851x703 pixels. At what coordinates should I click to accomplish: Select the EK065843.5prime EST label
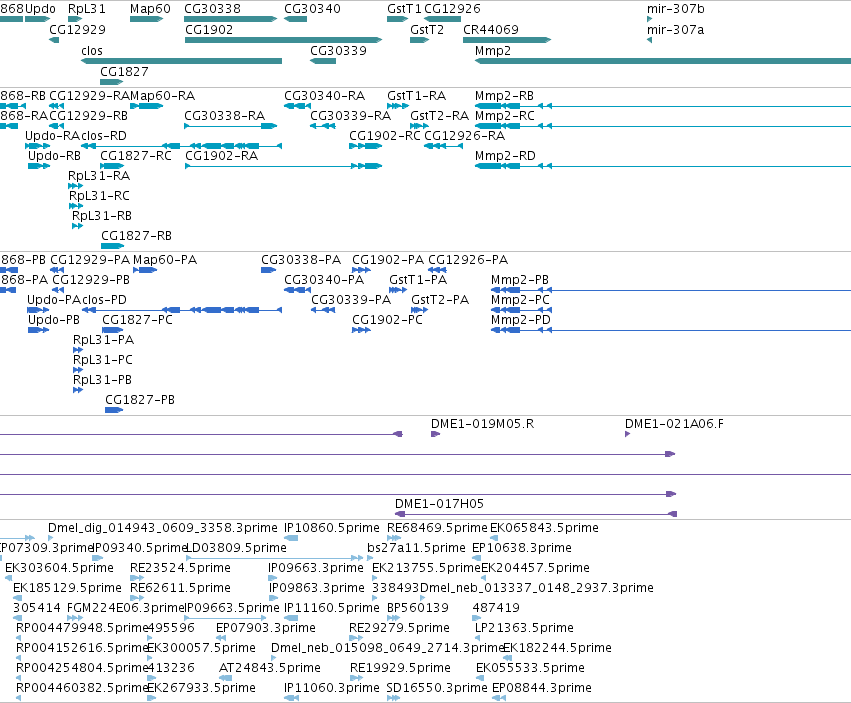[x=544, y=528]
